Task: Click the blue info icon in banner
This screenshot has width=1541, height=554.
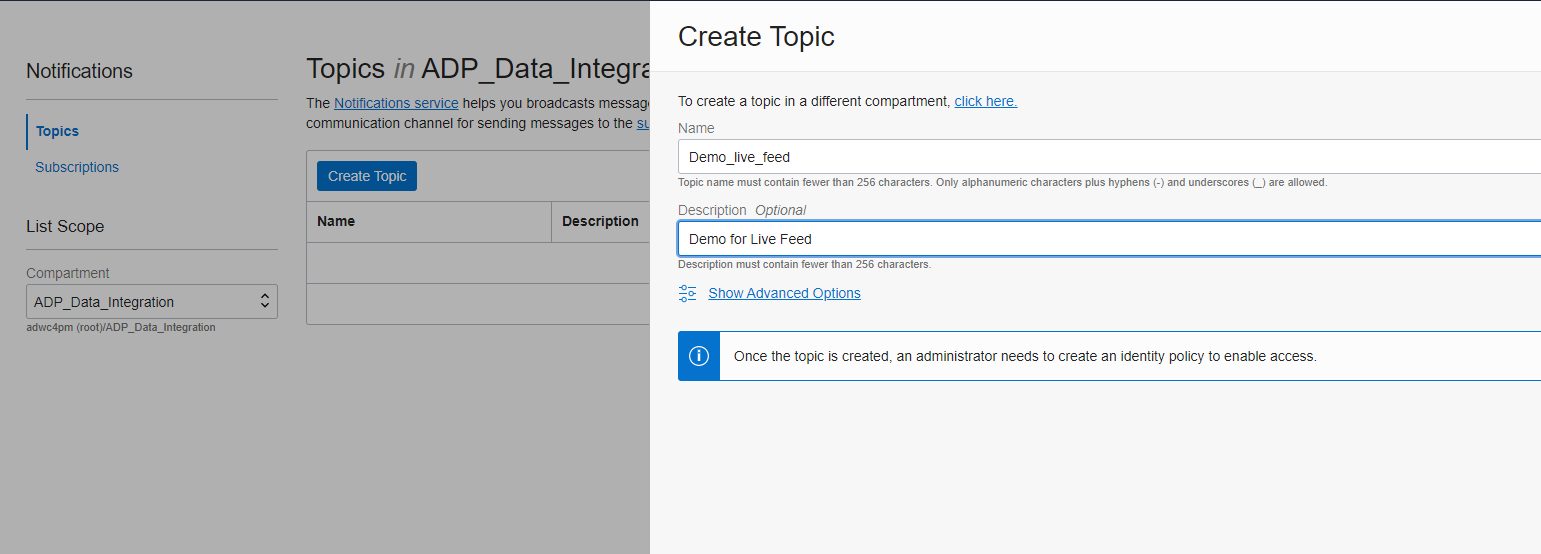Action: click(699, 356)
